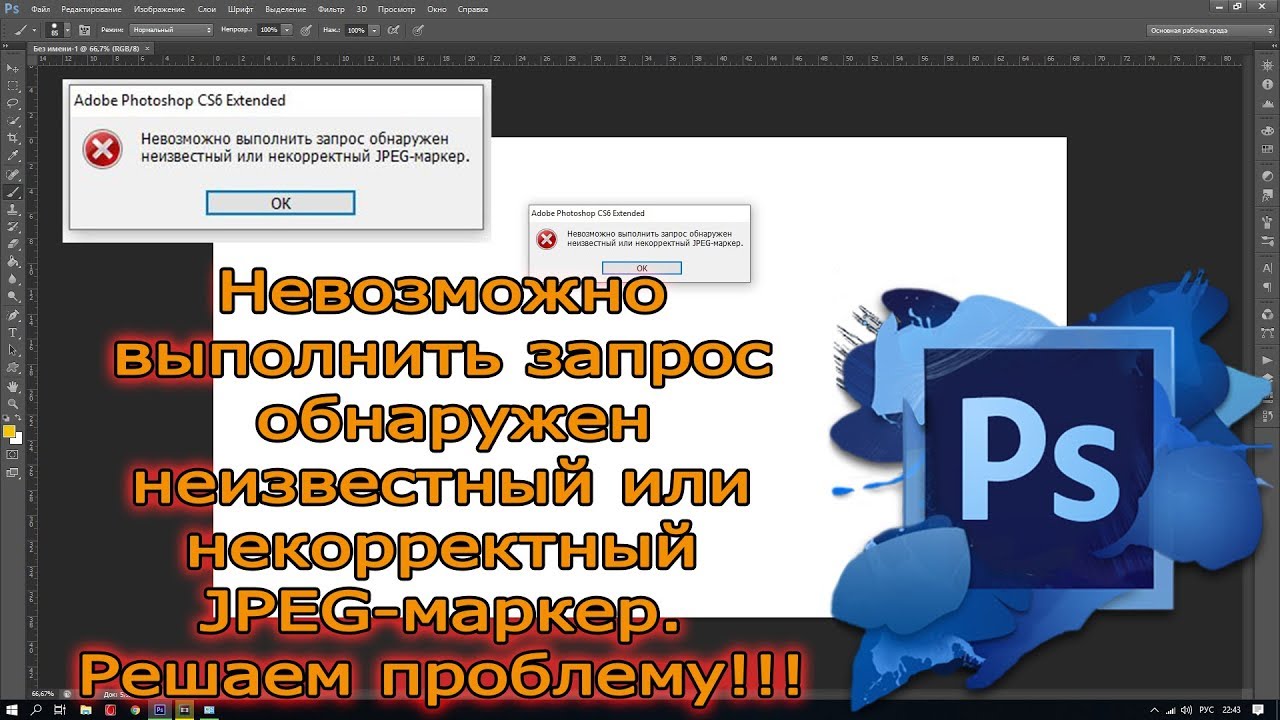Viewport: 1280px width, 720px height.
Task: Open the Файл menu
Action: coord(40,8)
